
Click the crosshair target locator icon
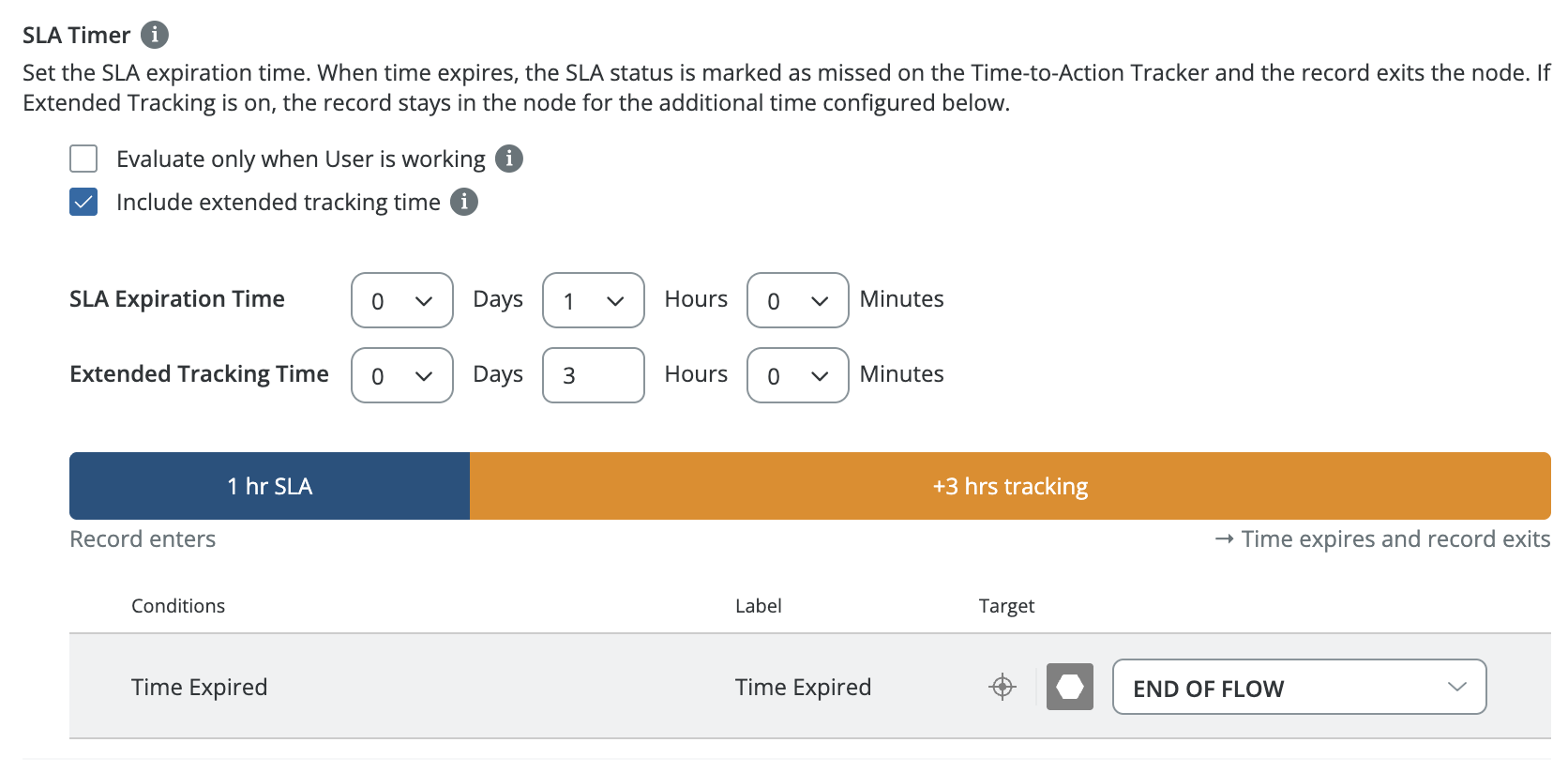(1003, 687)
